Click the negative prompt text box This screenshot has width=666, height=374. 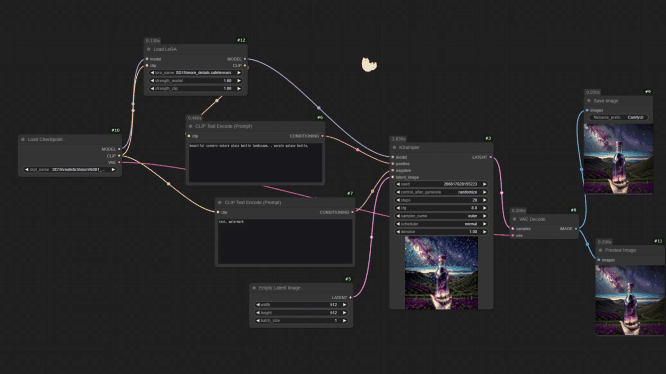(285, 241)
